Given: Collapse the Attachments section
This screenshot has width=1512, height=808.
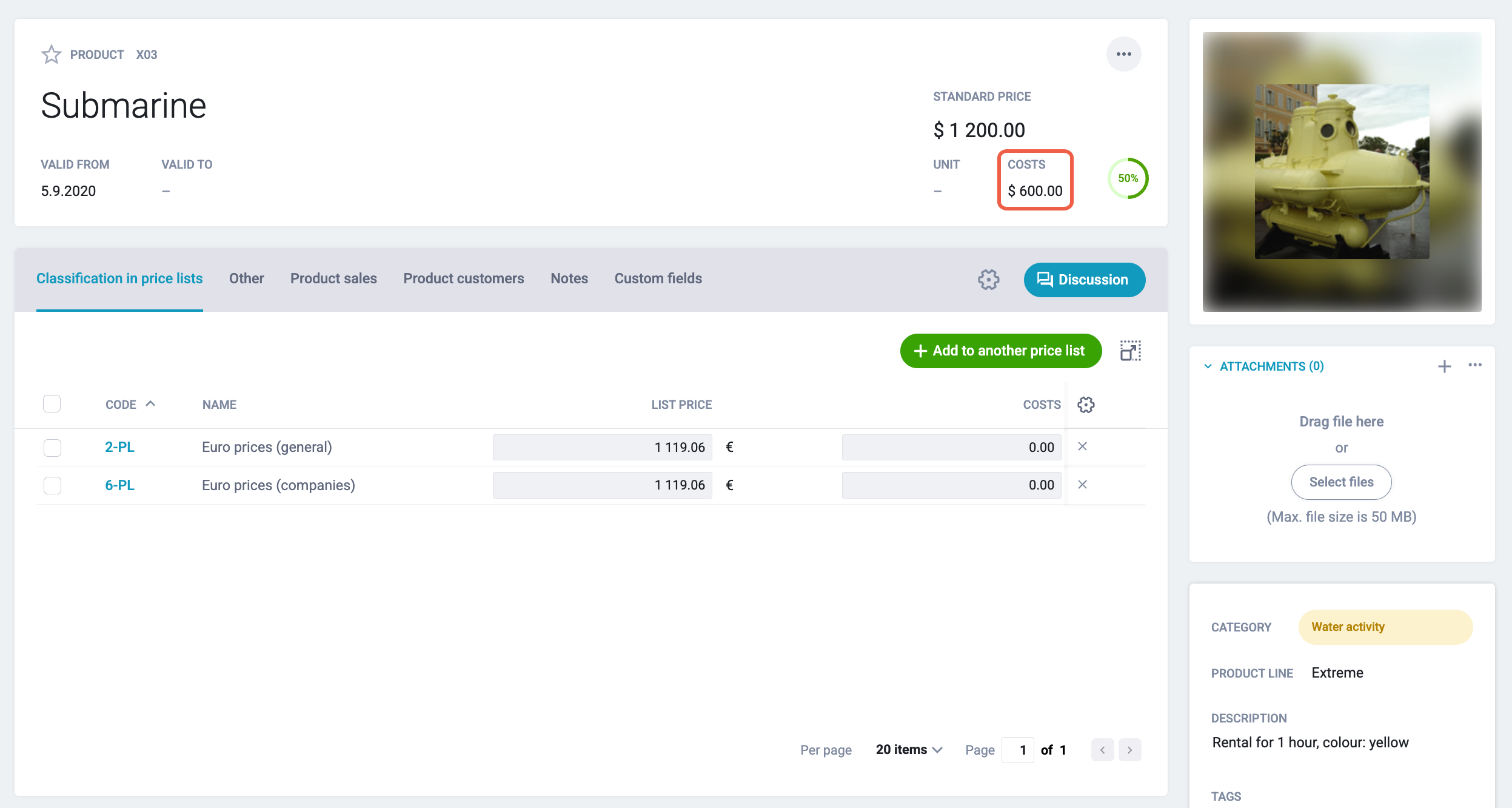Looking at the screenshot, I should point(1208,366).
